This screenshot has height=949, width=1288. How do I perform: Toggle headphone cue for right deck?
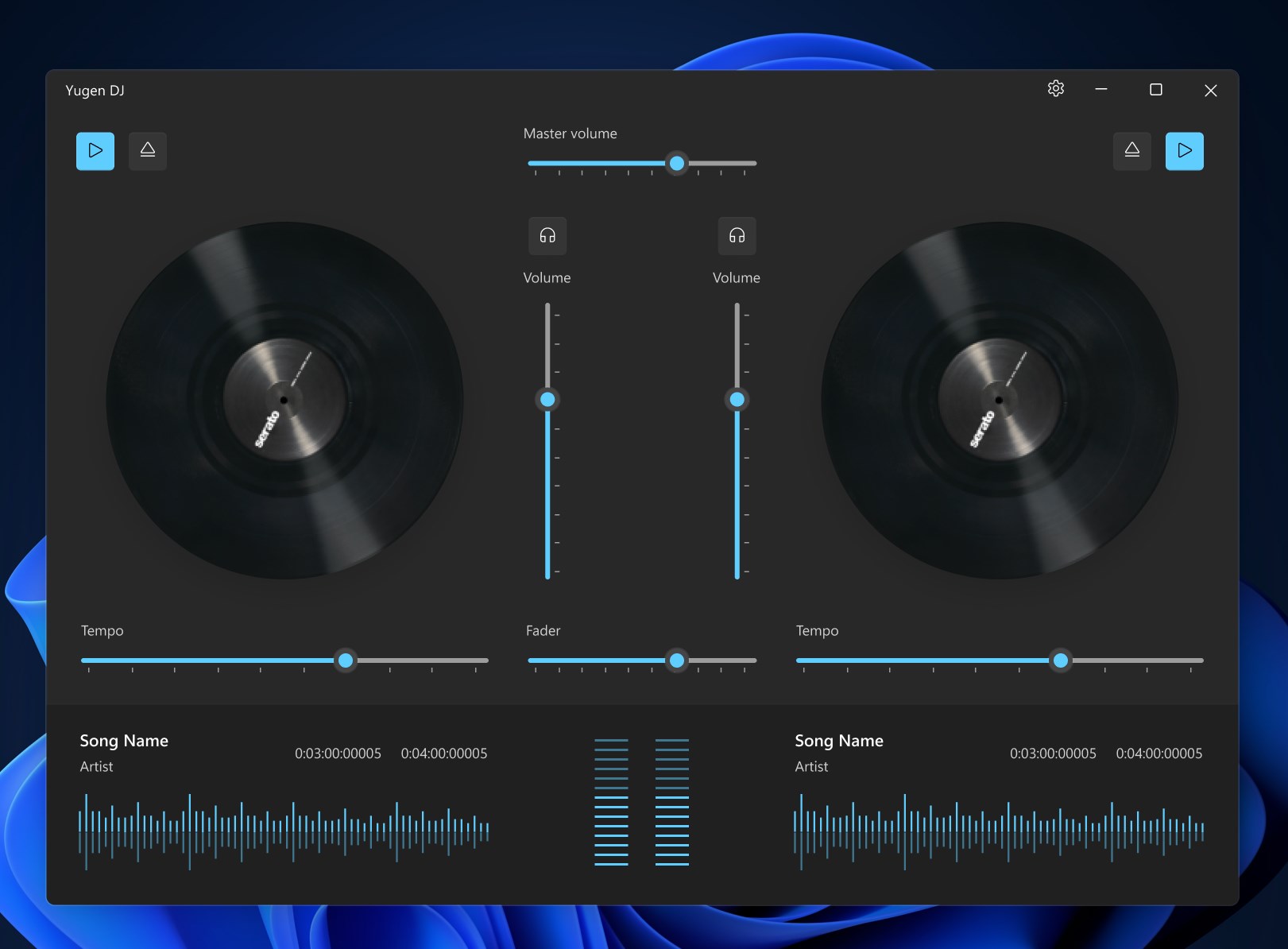737,236
